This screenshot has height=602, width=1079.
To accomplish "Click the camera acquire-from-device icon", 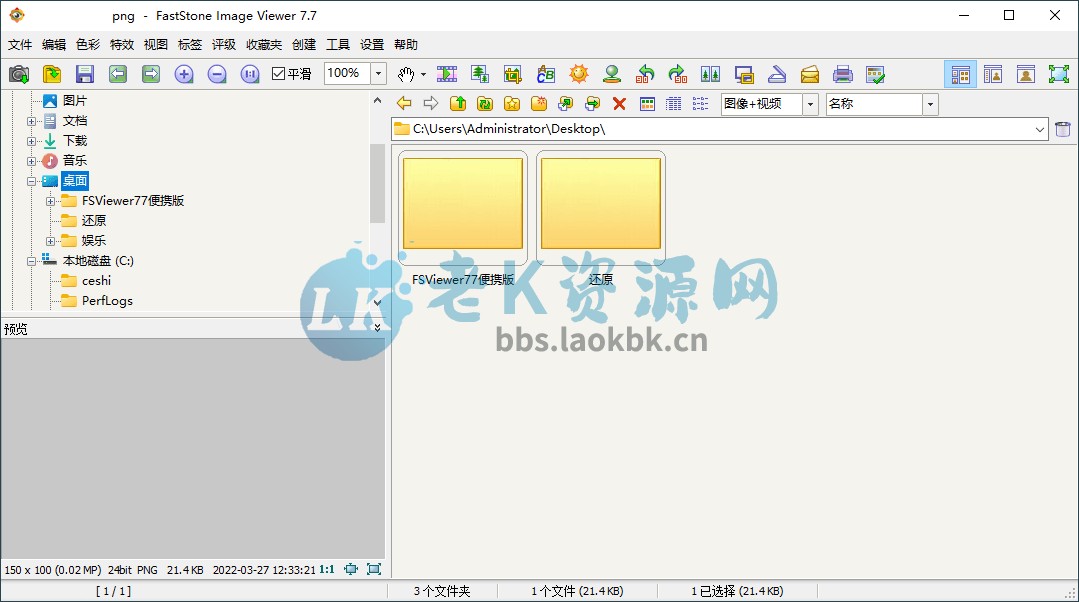I will click(19, 74).
